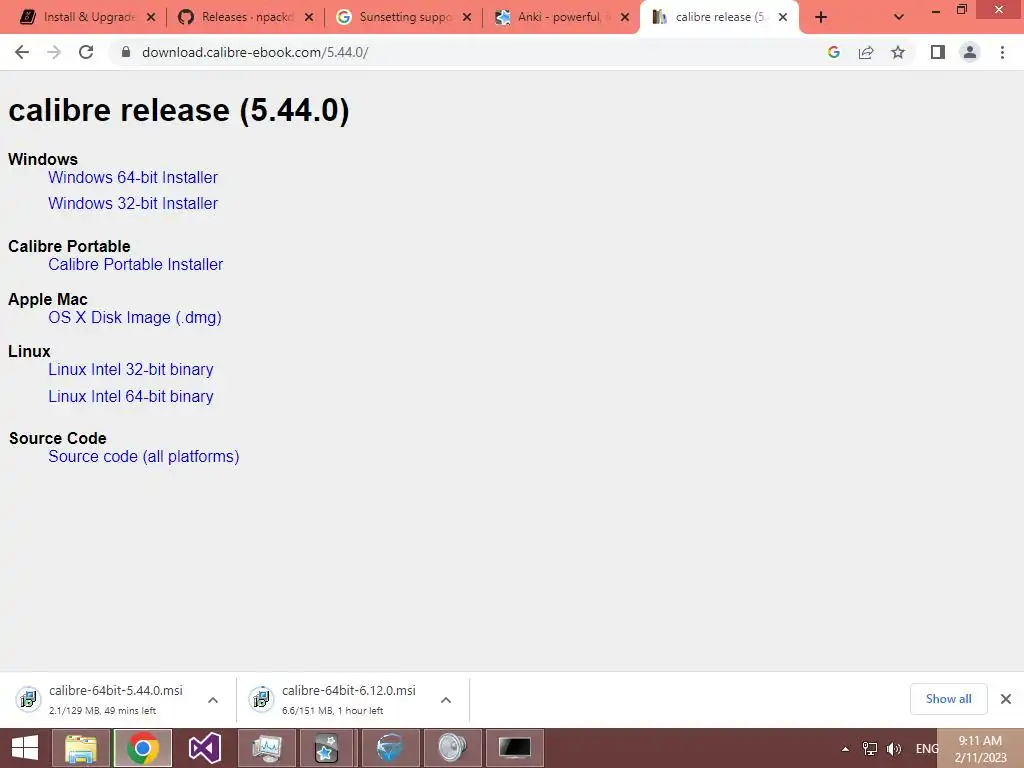Reload the calibre release page
Screen dimensions: 1024x768
click(x=86, y=52)
